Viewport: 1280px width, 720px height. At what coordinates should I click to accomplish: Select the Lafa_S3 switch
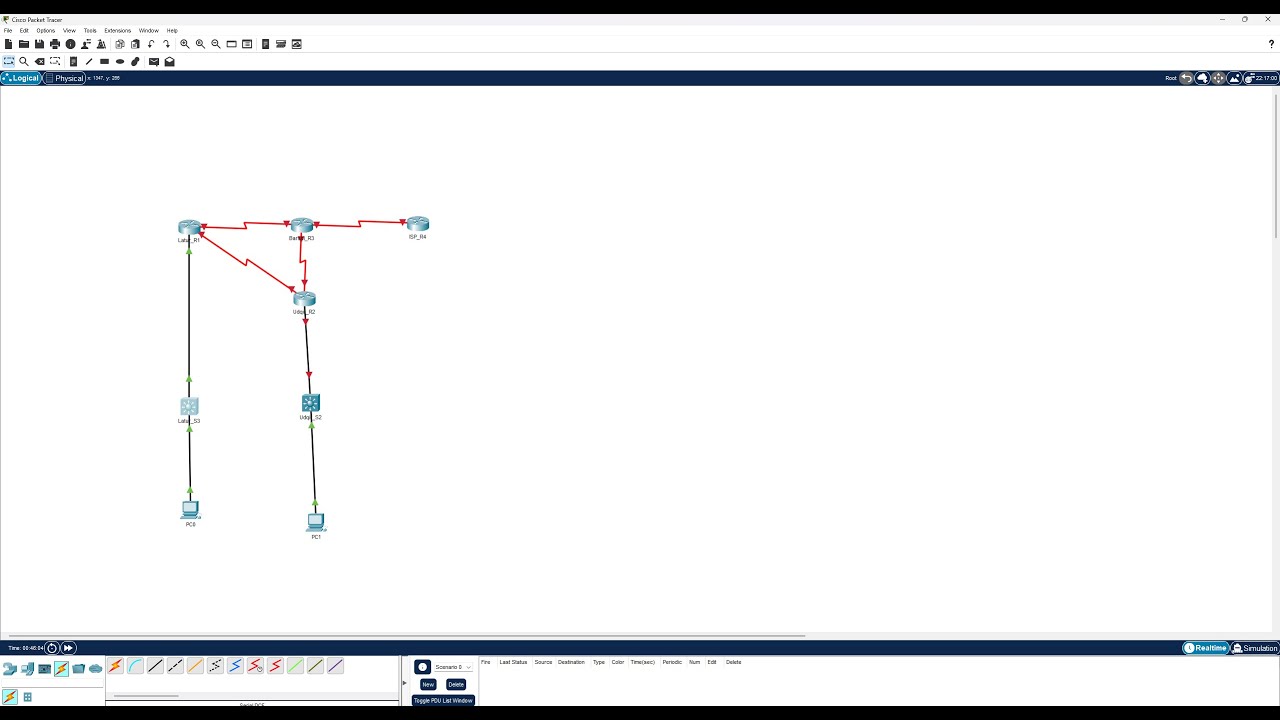pos(189,406)
